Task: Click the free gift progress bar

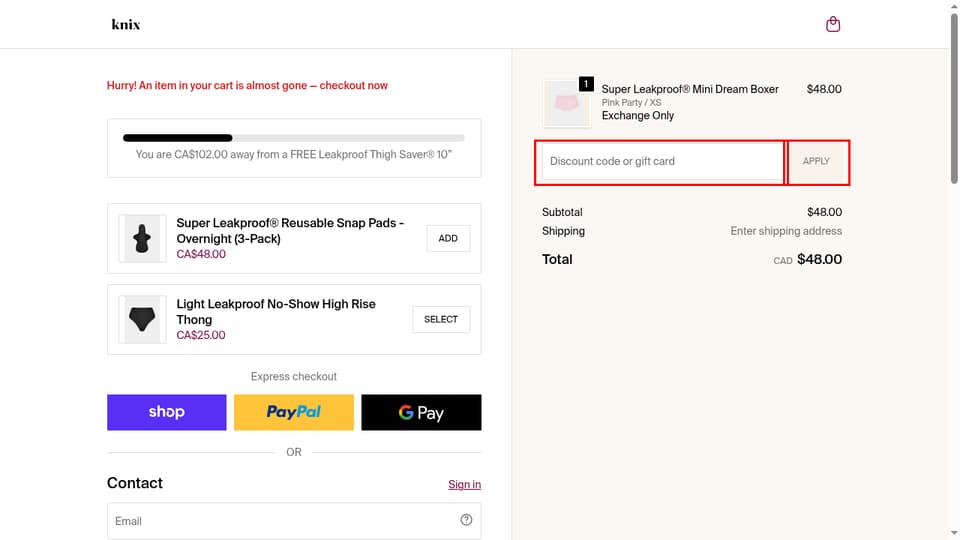Action: 294,138
